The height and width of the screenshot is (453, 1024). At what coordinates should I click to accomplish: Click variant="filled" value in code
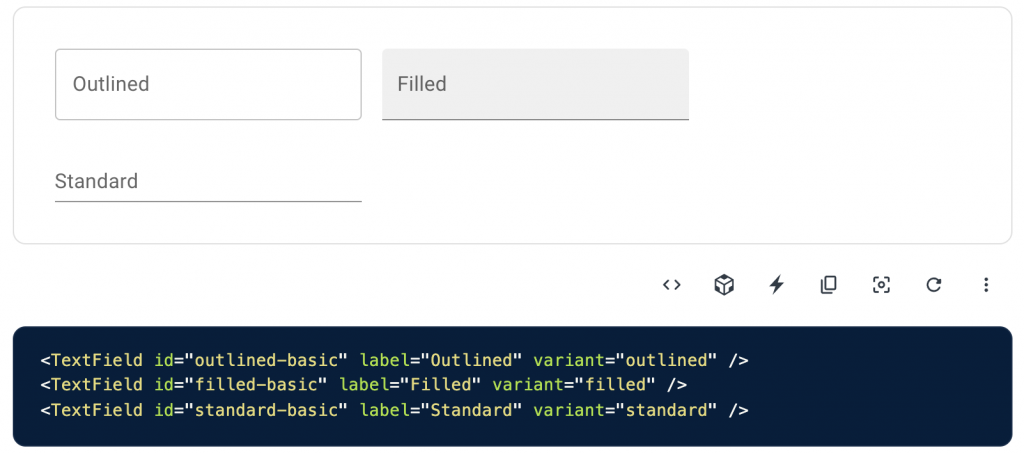(617, 385)
